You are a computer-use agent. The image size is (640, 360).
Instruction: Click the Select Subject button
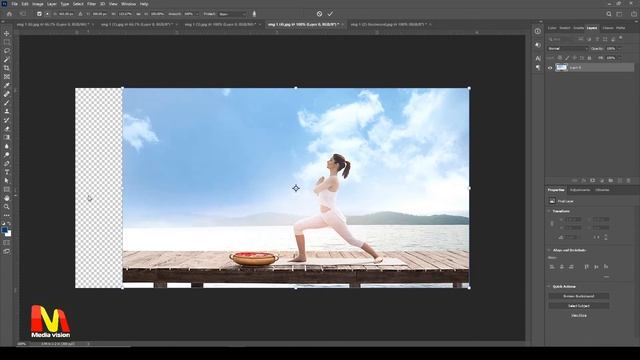(579, 306)
